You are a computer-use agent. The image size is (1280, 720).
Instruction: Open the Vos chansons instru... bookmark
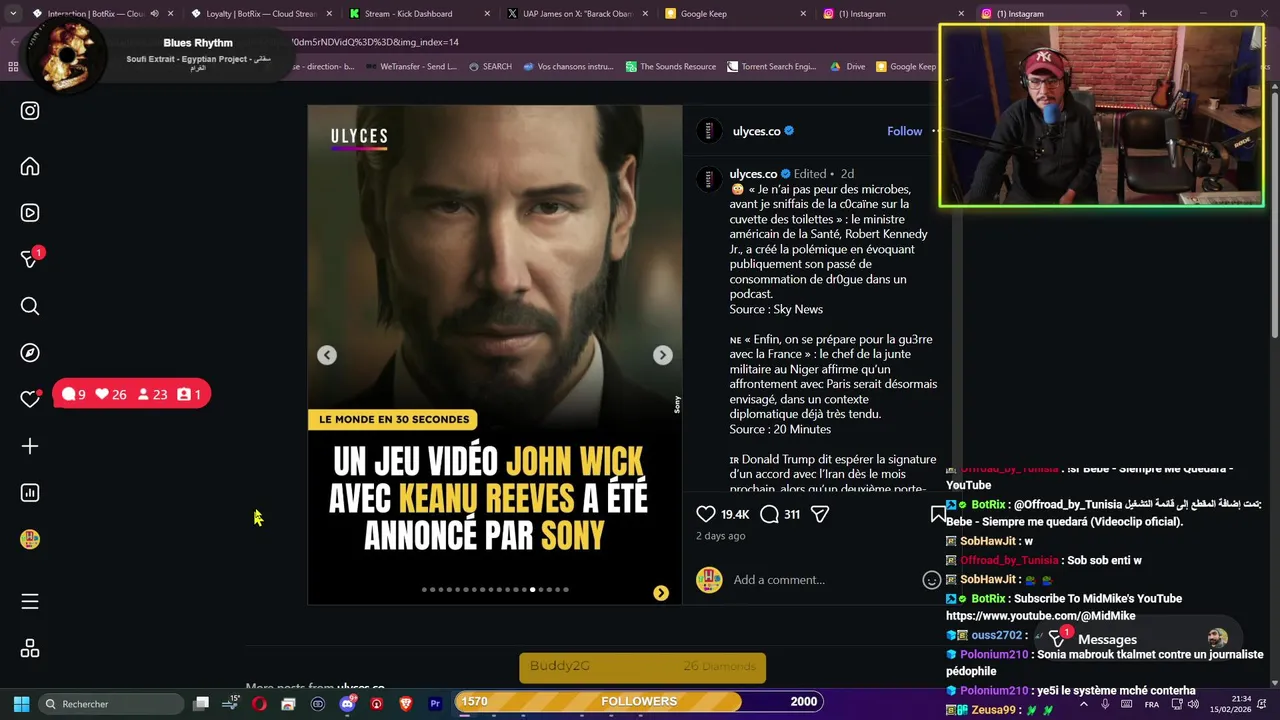[568, 67]
